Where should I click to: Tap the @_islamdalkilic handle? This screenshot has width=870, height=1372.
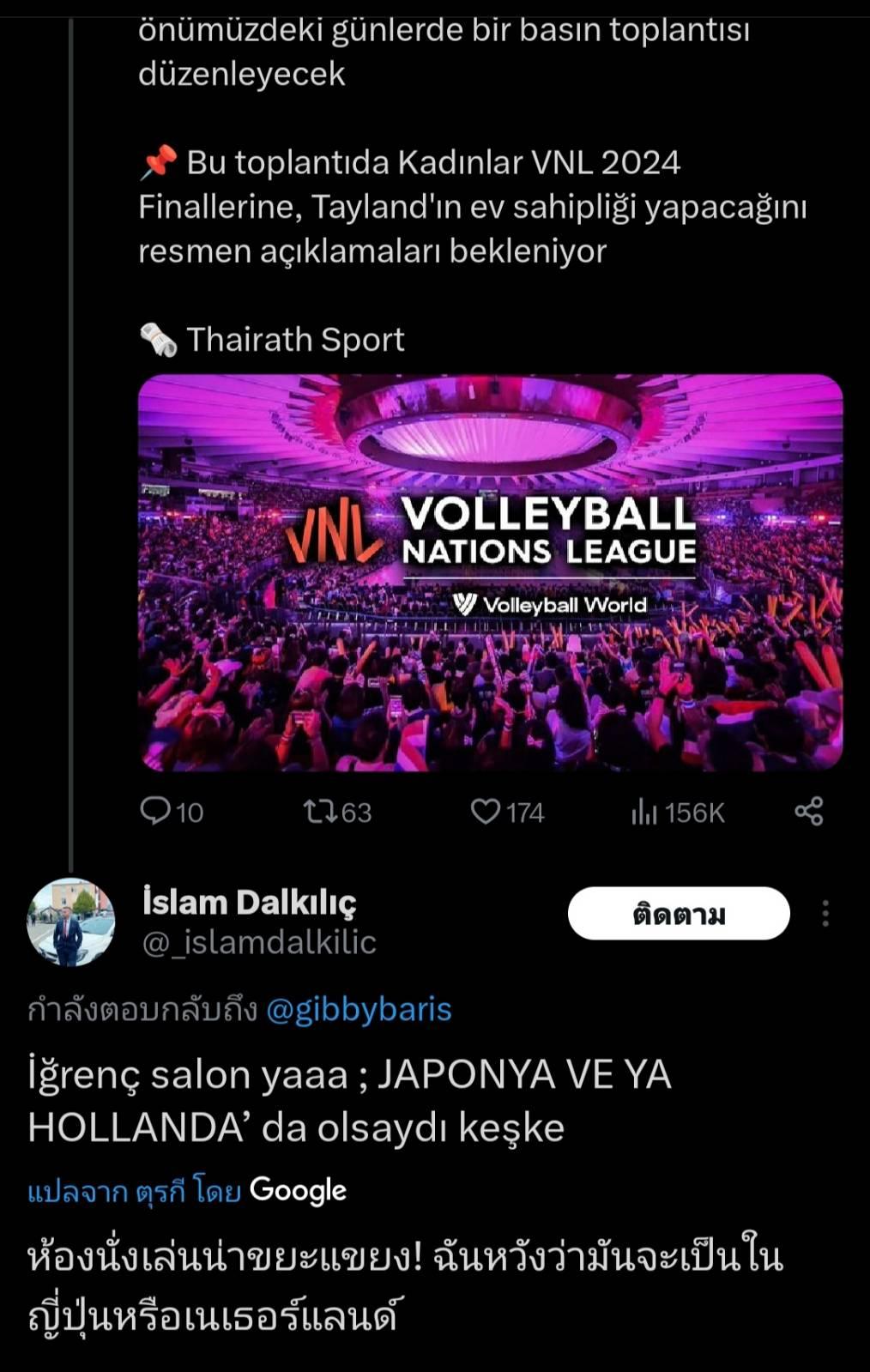click(259, 942)
